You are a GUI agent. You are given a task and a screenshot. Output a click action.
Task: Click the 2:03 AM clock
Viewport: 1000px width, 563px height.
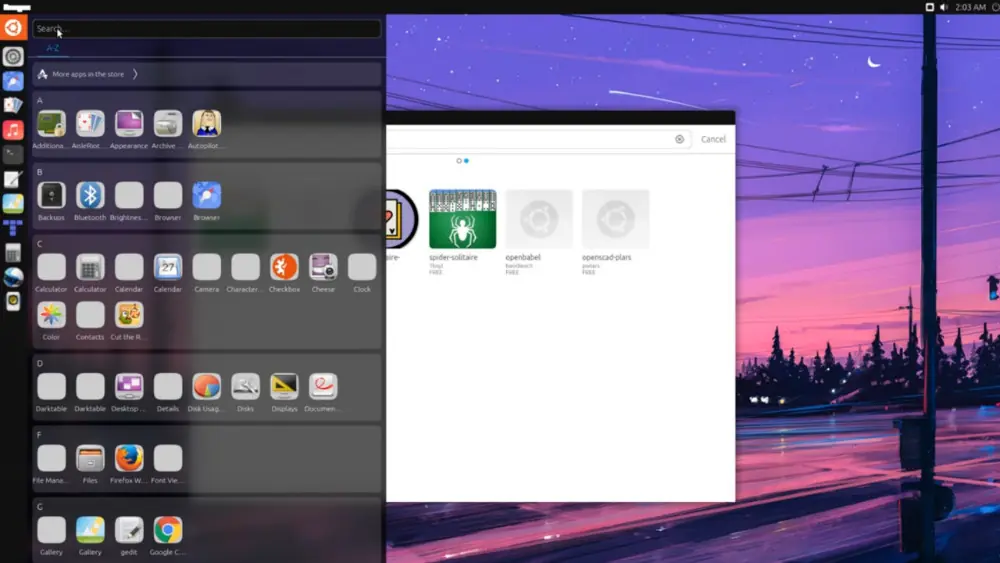[970, 7]
